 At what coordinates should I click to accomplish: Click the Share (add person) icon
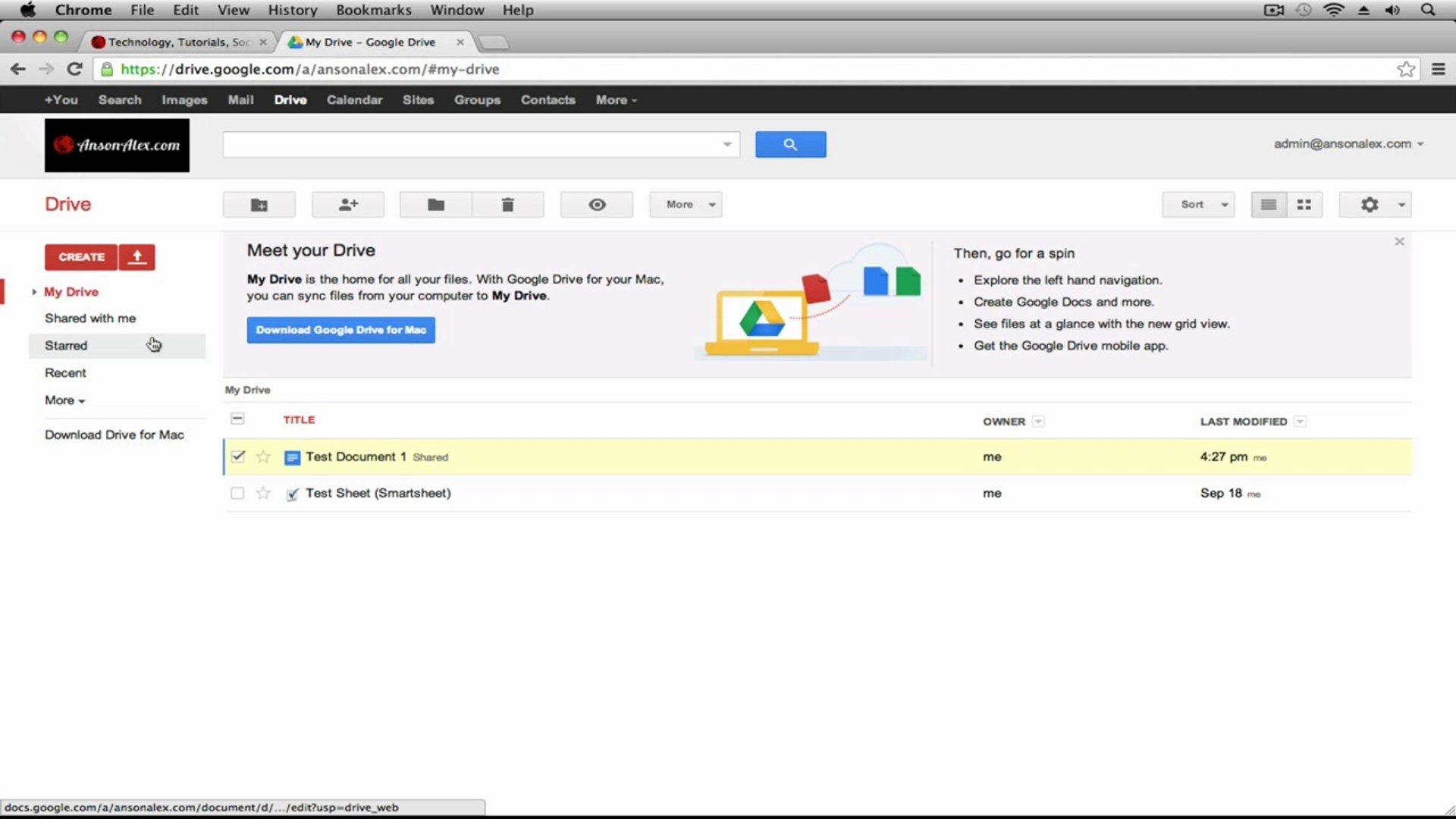(348, 205)
